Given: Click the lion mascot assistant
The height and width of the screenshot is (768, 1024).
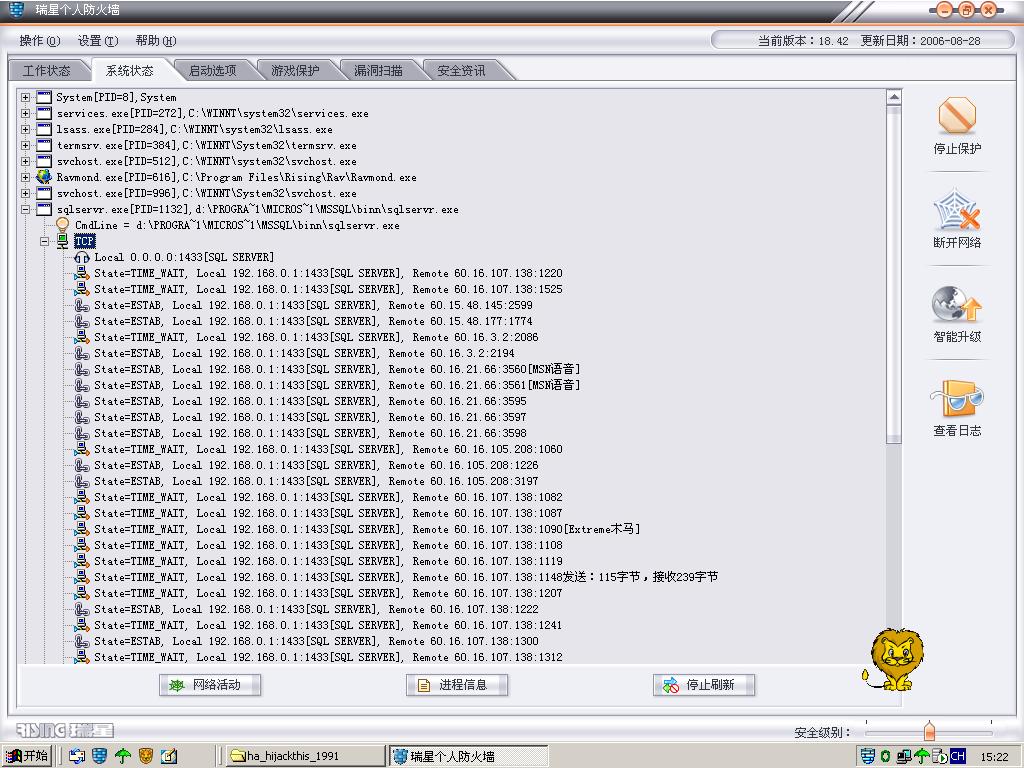Looking at the screenshot, I should [x=892, y=660].
